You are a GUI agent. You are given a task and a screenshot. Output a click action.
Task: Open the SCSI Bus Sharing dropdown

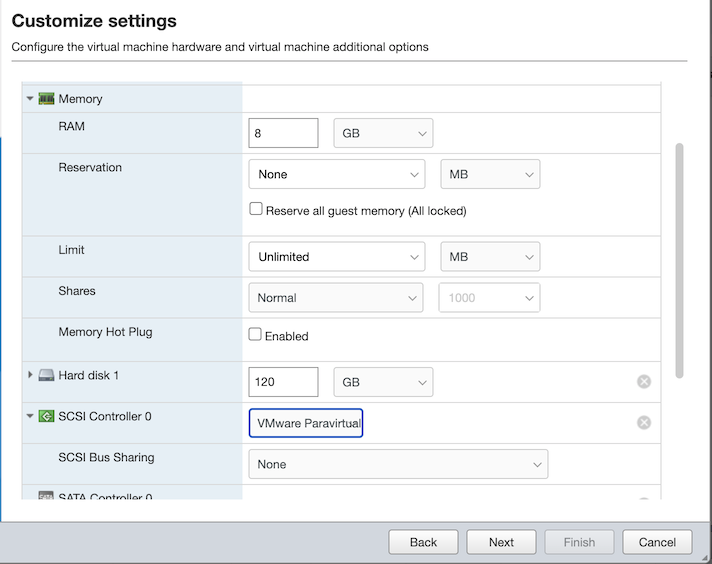coord(398,464)
